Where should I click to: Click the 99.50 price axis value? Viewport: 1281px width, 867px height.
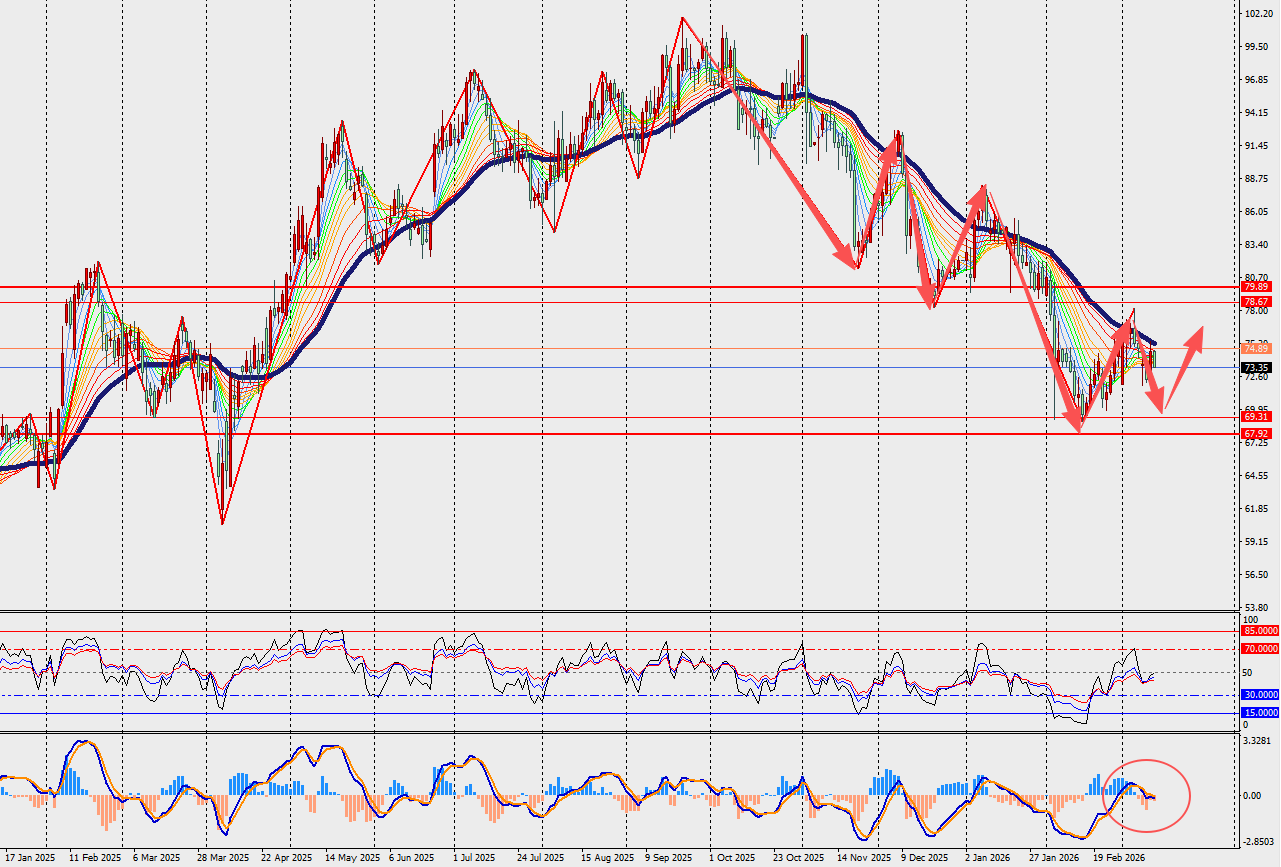pyautogui.click(x=1257, y=47)
